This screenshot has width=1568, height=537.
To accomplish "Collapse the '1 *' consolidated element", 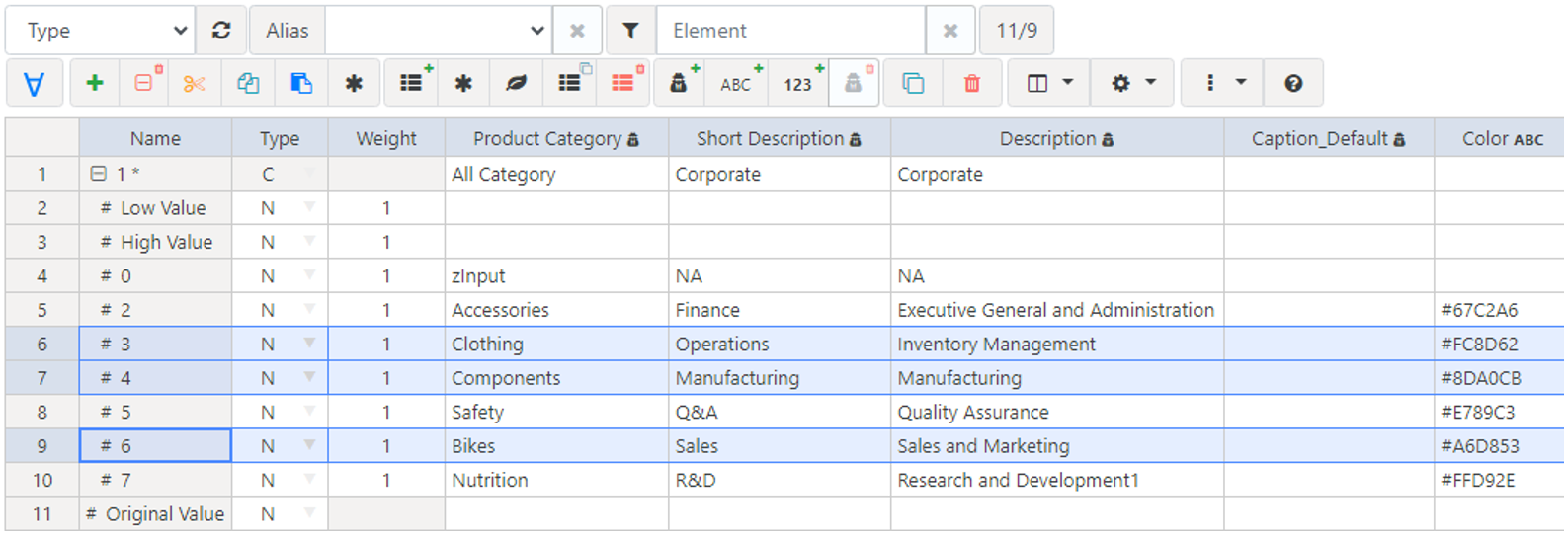I will pos(98,174).
